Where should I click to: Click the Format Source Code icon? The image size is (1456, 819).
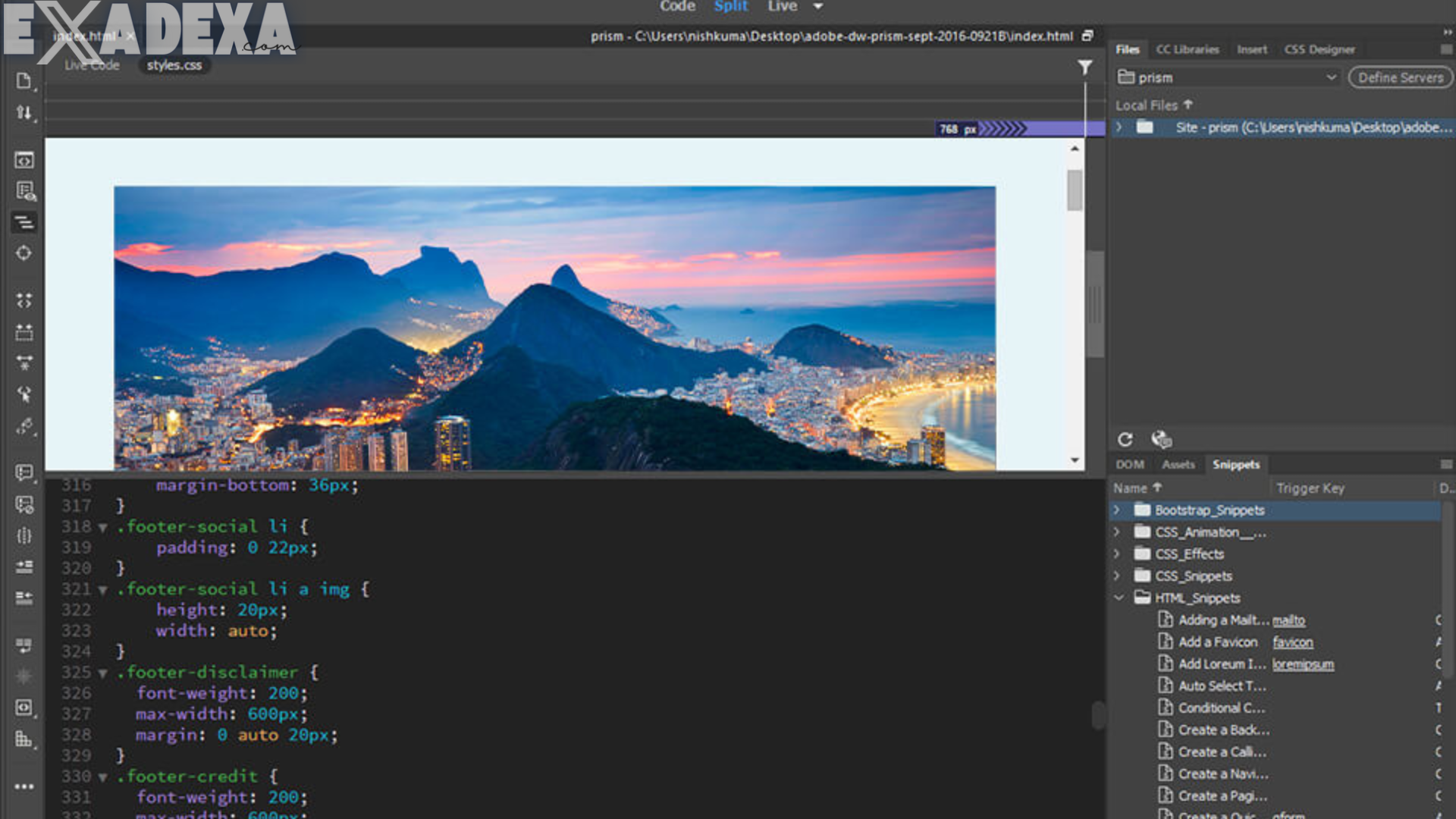pyautogui.click(x=25, y=224)
